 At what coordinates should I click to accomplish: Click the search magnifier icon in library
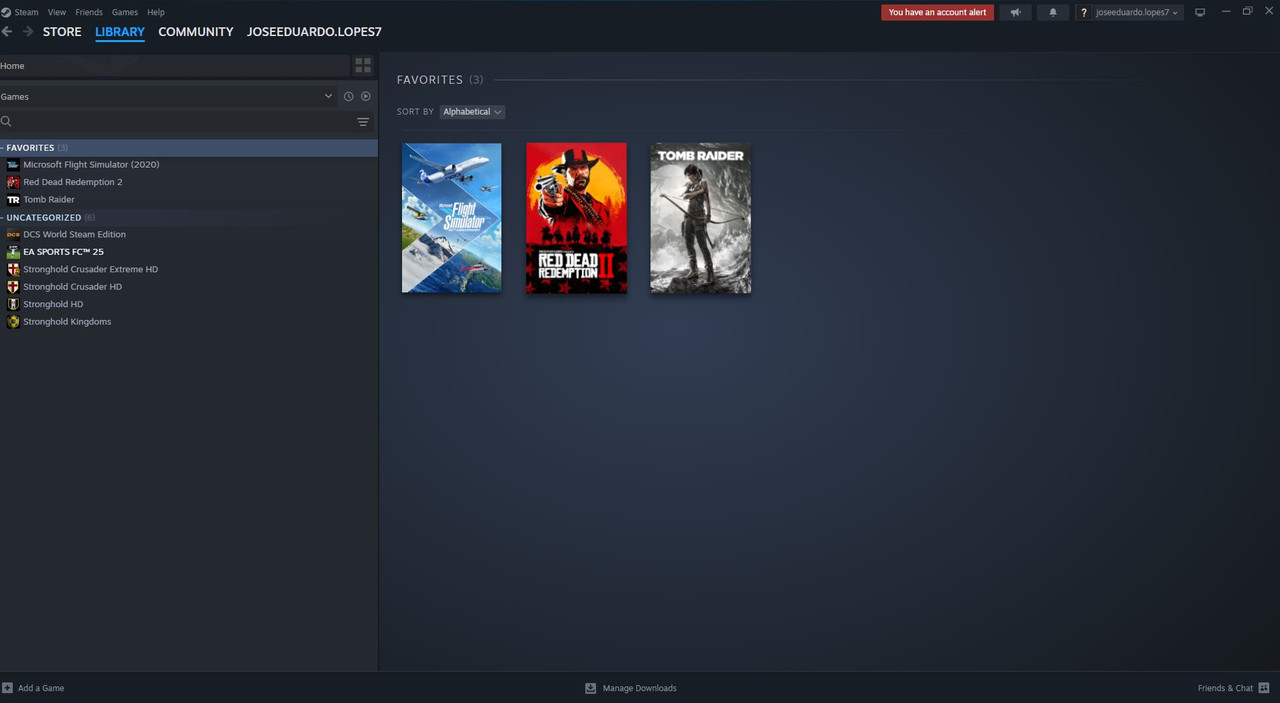point(6,122)
